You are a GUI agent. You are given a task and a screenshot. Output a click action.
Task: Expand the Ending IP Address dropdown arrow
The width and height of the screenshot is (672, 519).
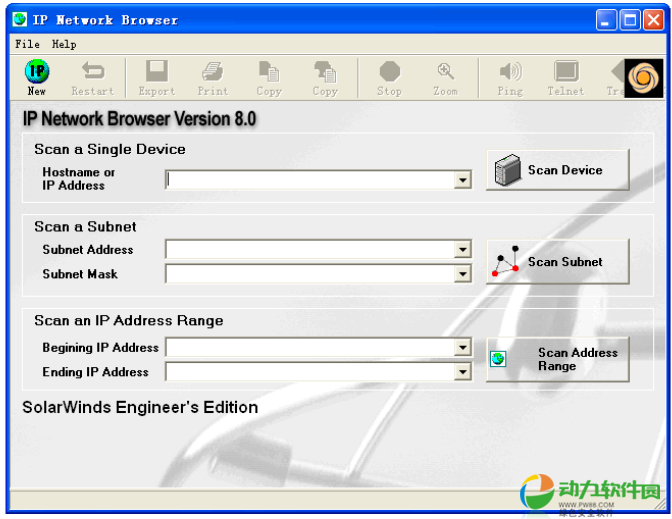(x=462, y=372)
